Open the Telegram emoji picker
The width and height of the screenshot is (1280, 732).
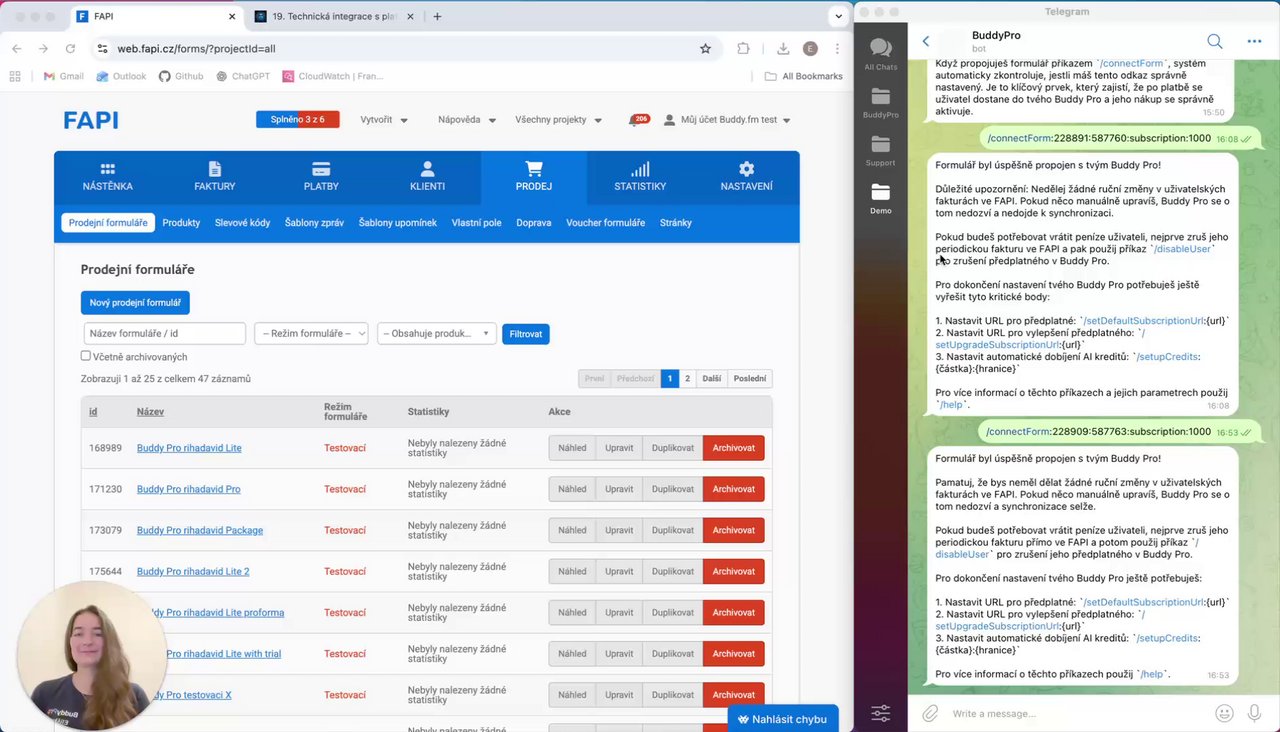pos(1224,713)
